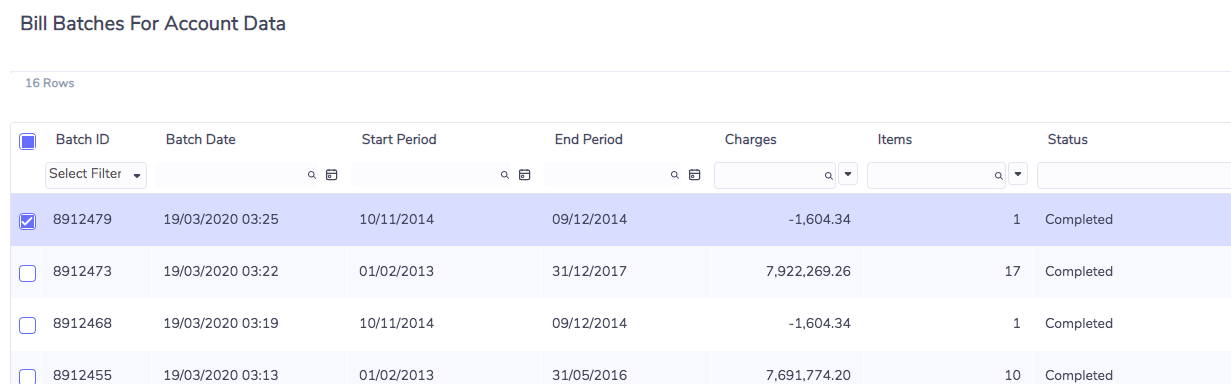Click the Start Period filter search icon
The width and height of the screenshot is (1231, 384).
[505, 175]
